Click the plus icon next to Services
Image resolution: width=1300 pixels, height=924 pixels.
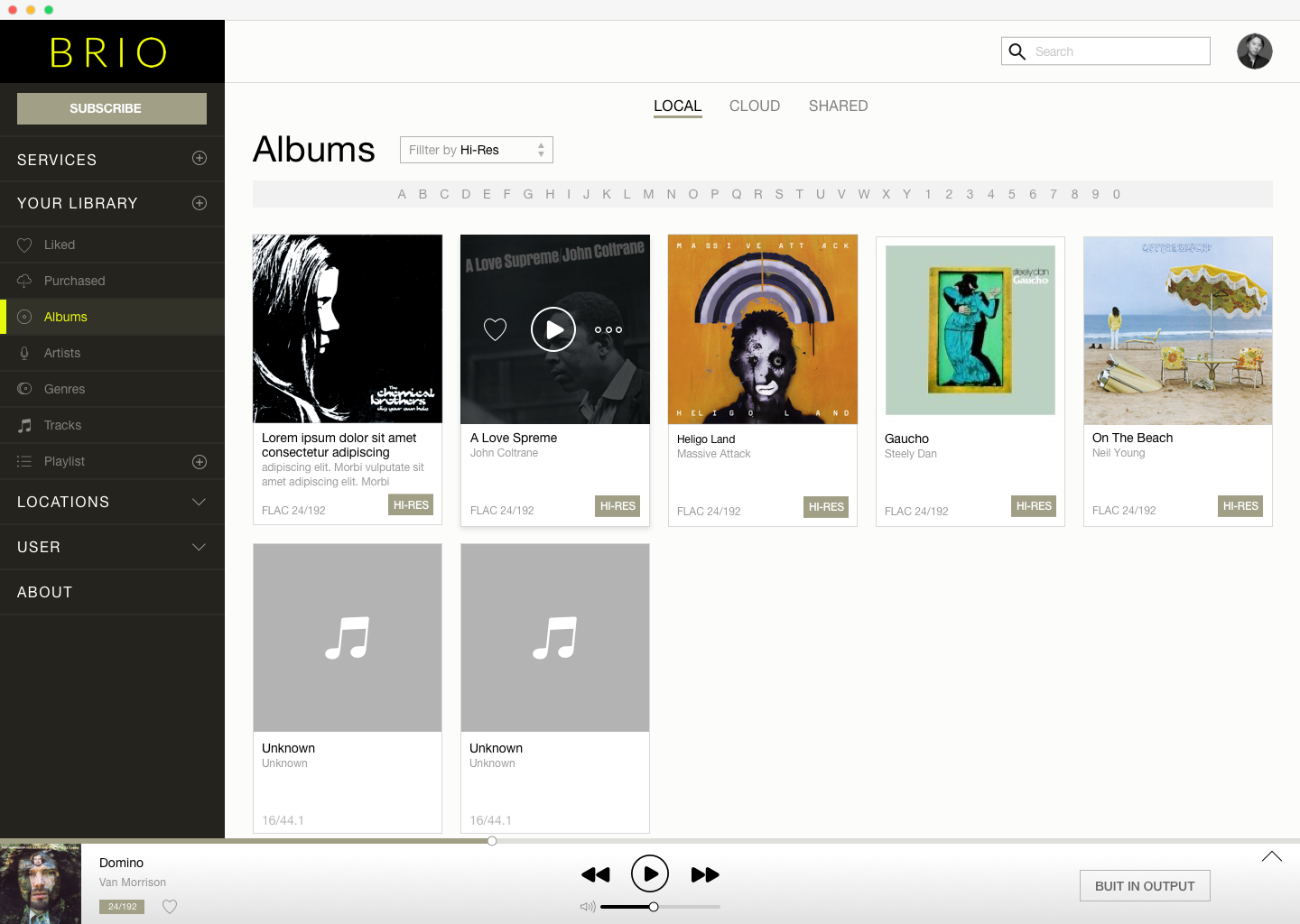click(x=200, y=159)
